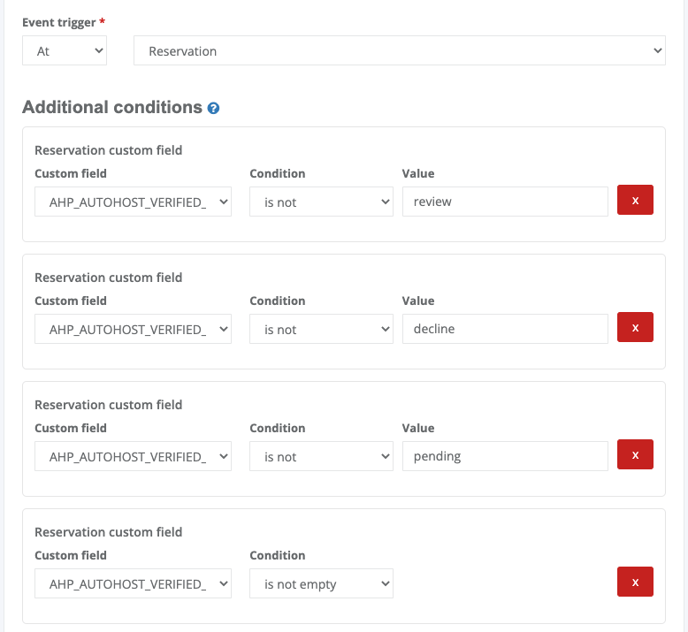
Task: Click the Value field containing pending
Action: [505, 456]
